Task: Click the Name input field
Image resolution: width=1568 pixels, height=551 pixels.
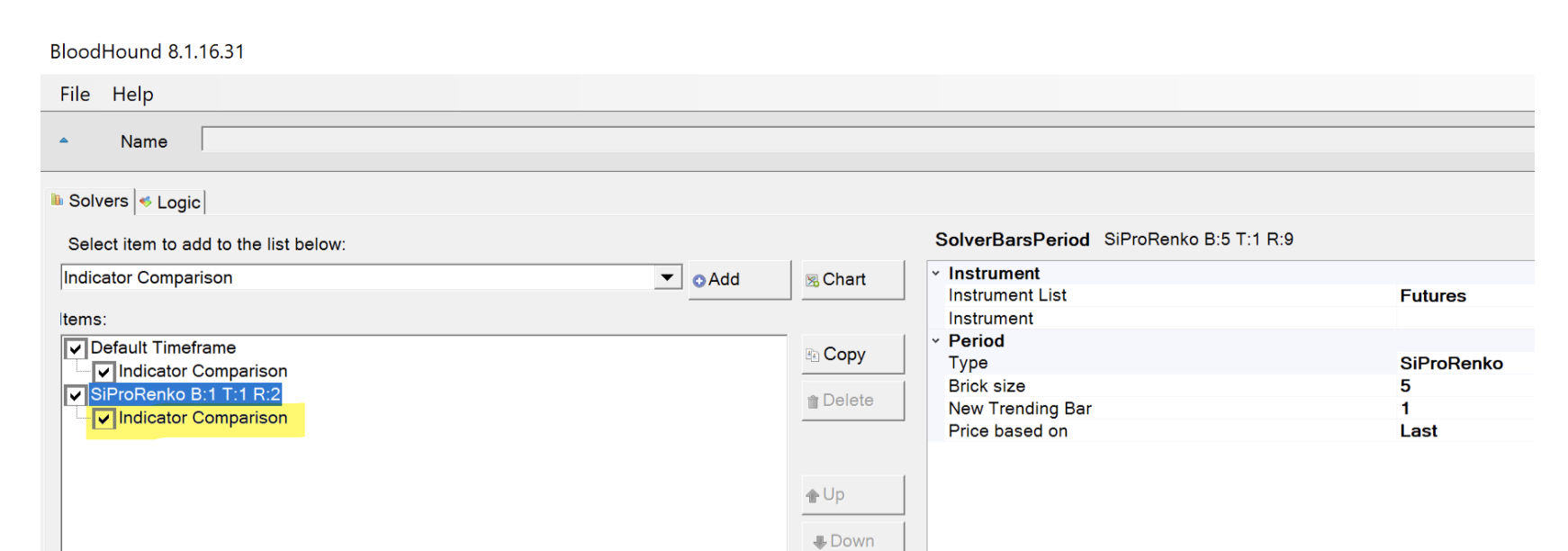Action: pos(868,140)
